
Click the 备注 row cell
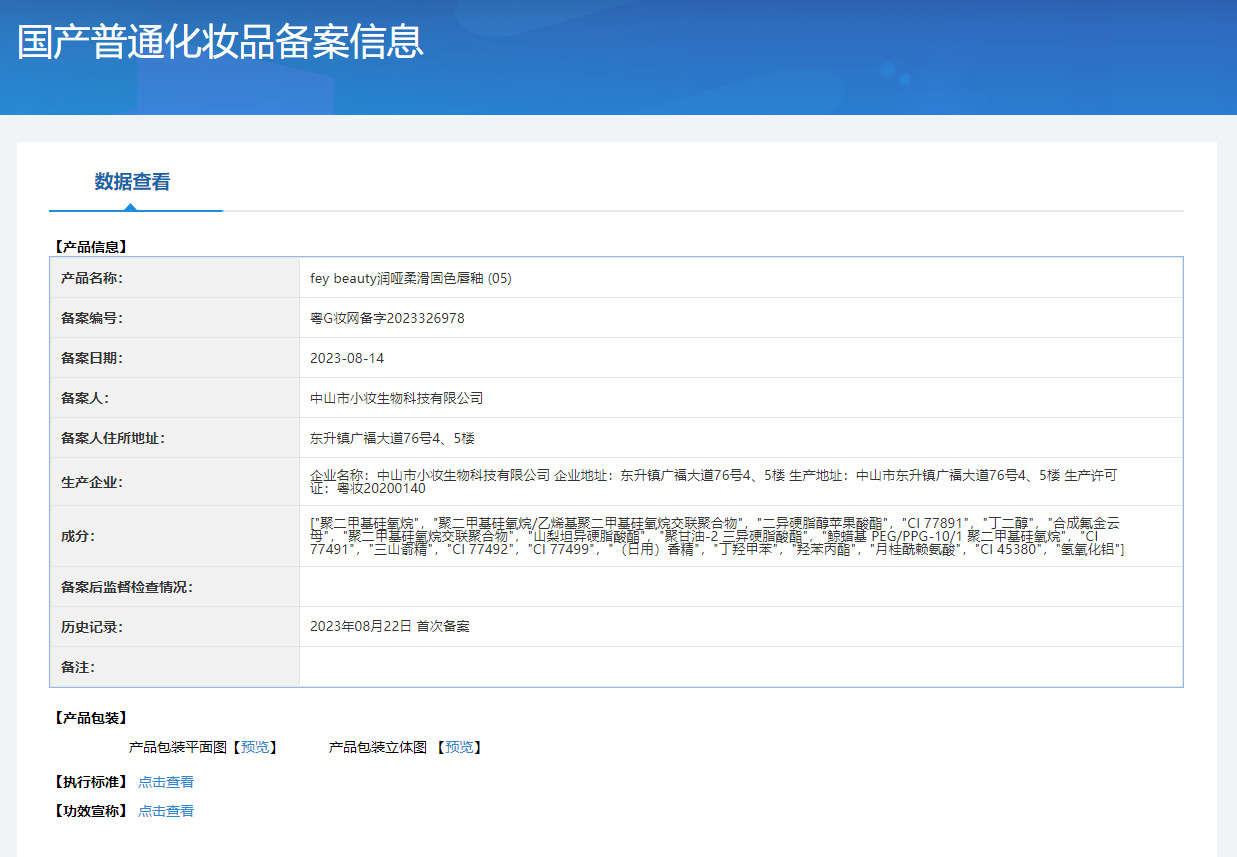(700, 667)
